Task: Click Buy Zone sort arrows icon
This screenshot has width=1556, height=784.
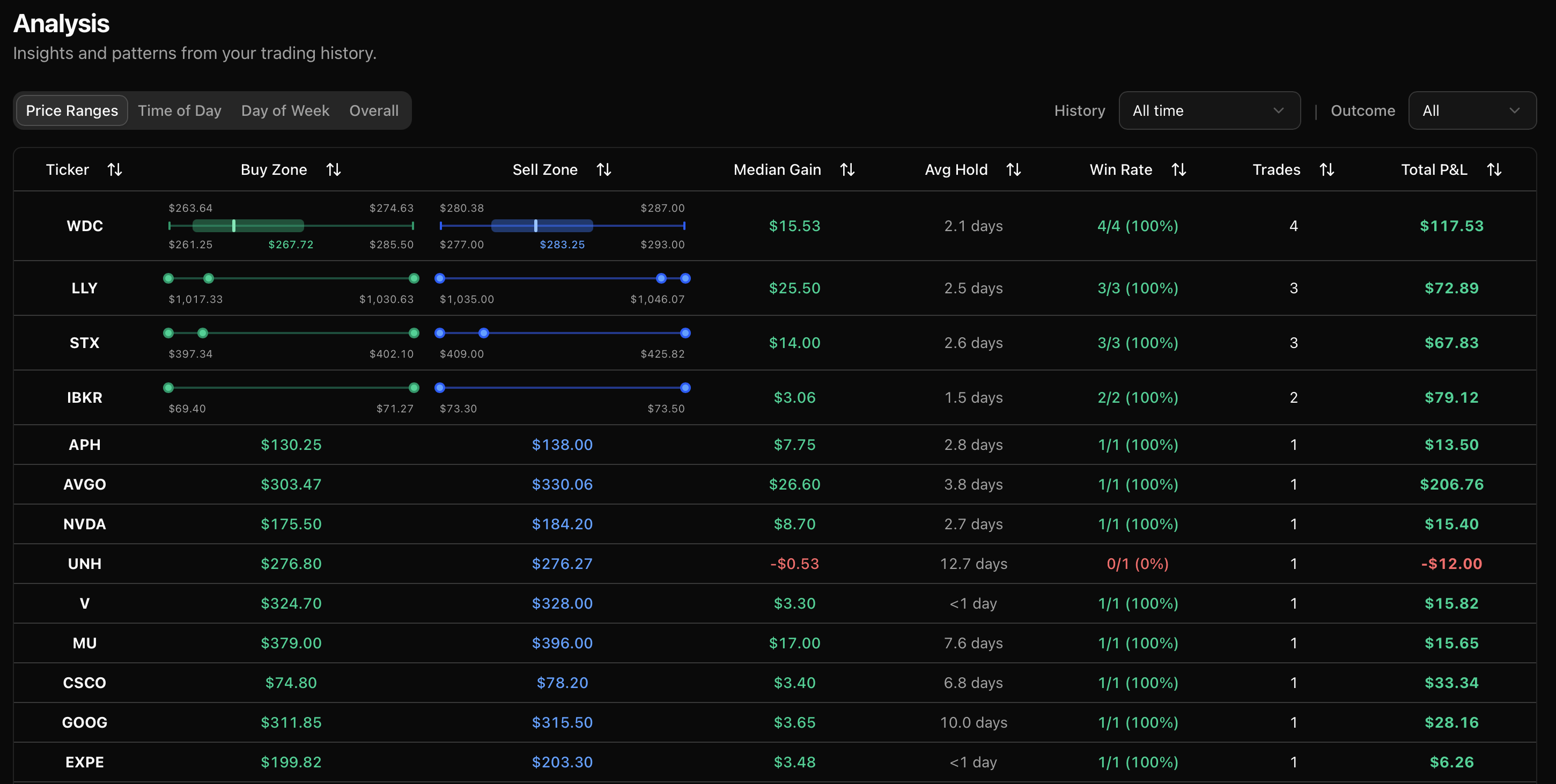Action: (x=334, y=170)
